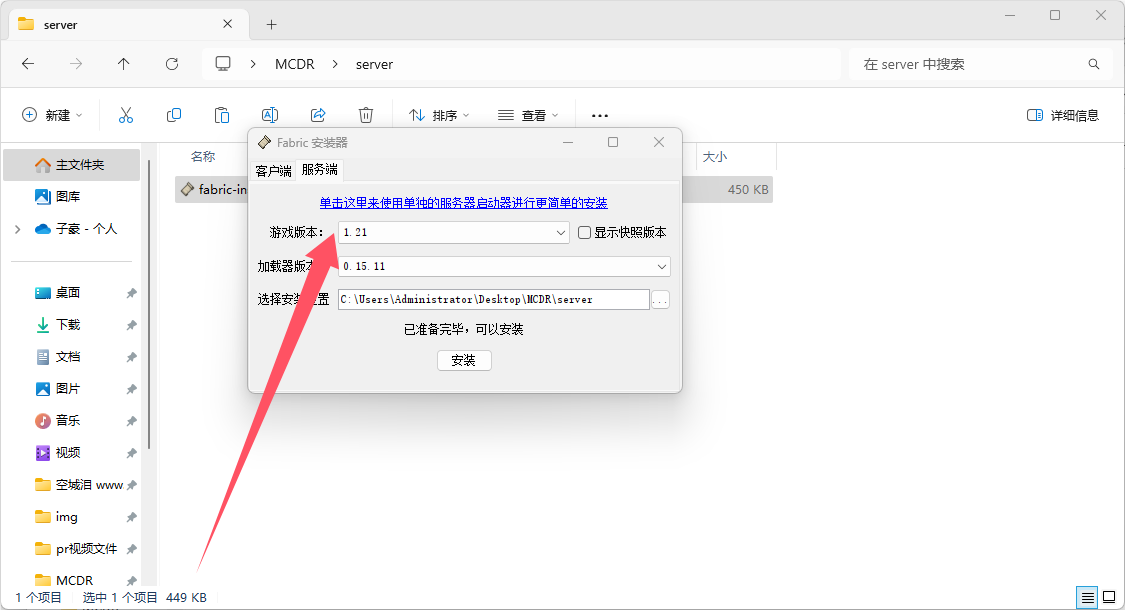Image resolution: width=1125 pixels, height=610 pixels.
Task: Unpin 桌面 using its pin icon
Action: click(x=131, y=293)
